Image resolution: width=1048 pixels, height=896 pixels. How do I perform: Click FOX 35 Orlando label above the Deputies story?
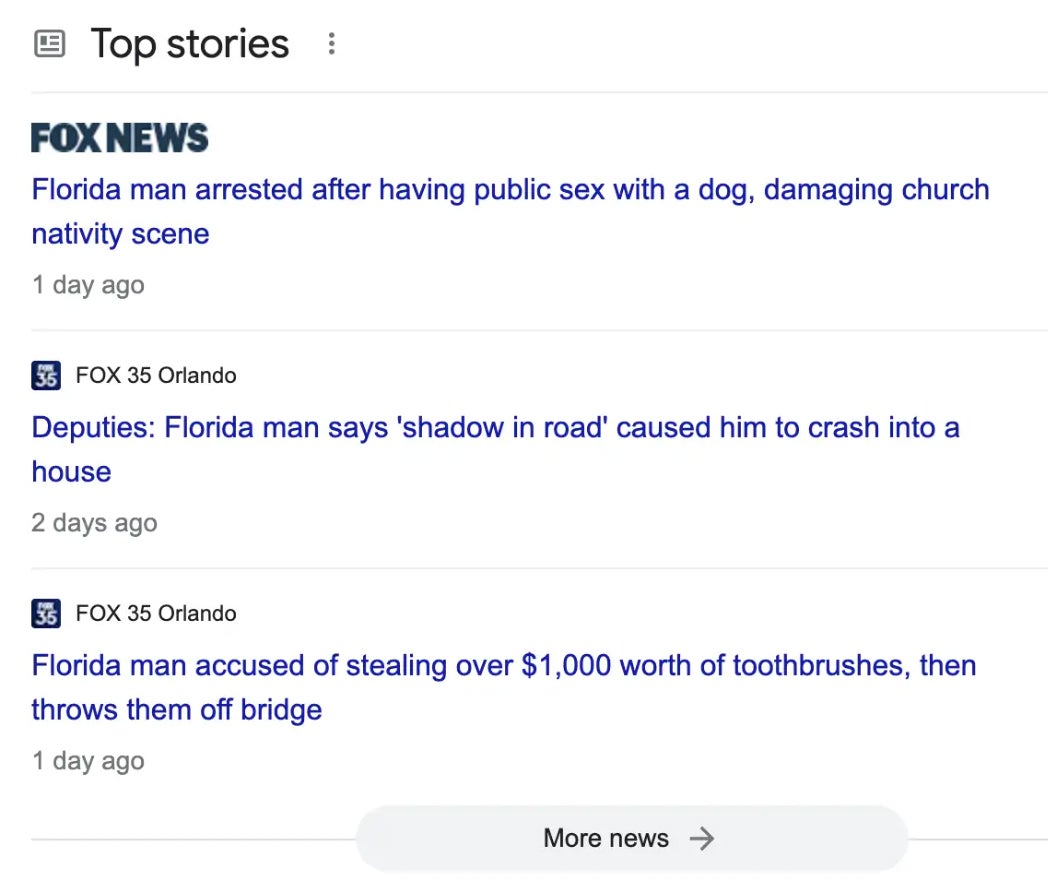(156, 376)
